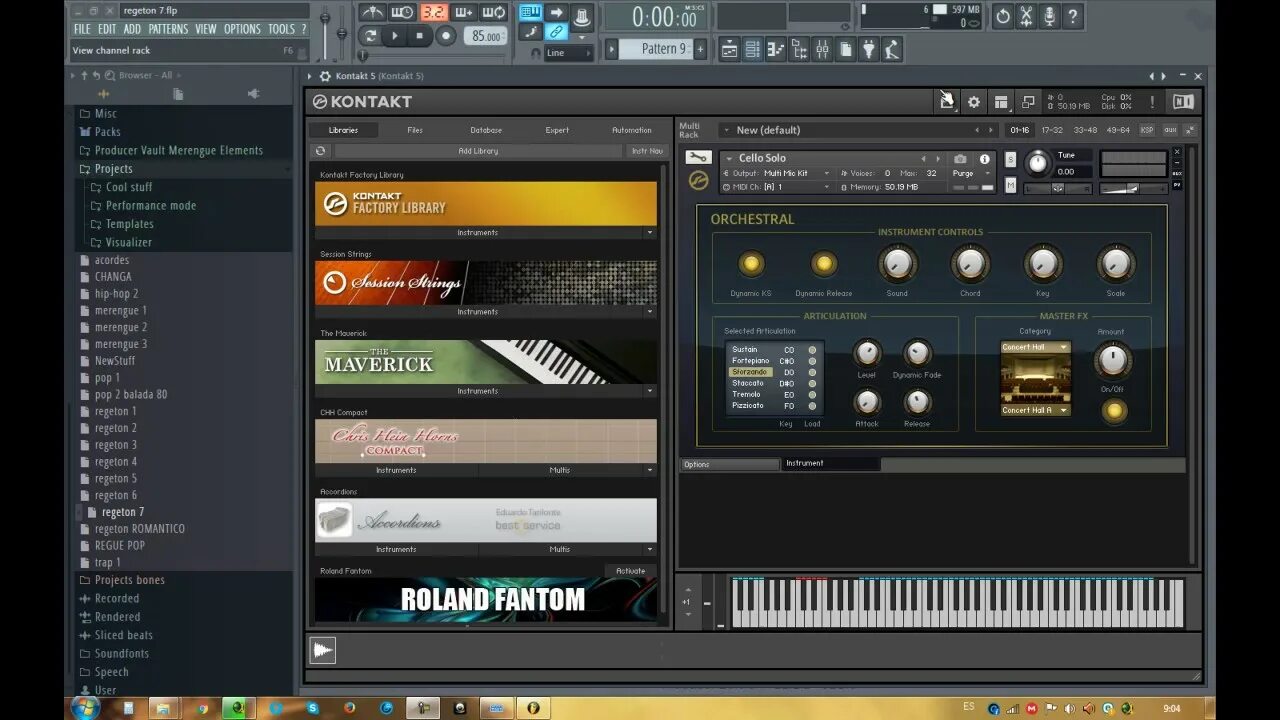Toggle the Master FX On/Off button

(1113, 410)
